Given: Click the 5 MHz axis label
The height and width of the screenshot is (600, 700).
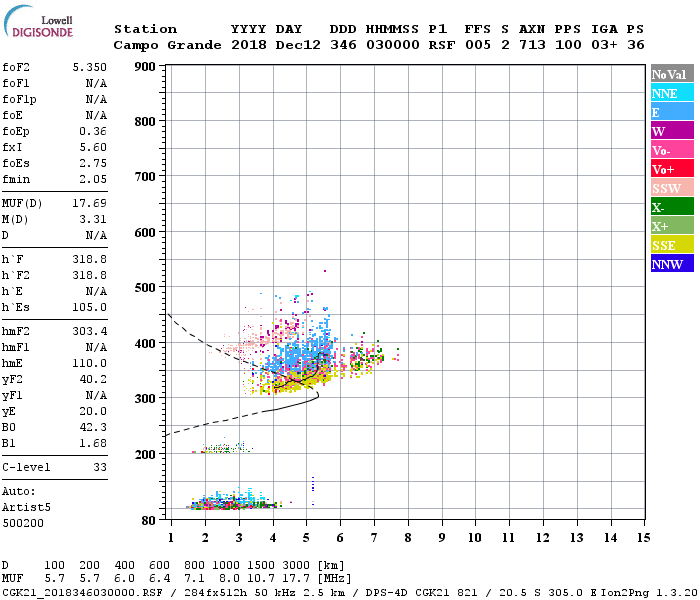Looking at the screenshot, I should (x=306, y=538).
